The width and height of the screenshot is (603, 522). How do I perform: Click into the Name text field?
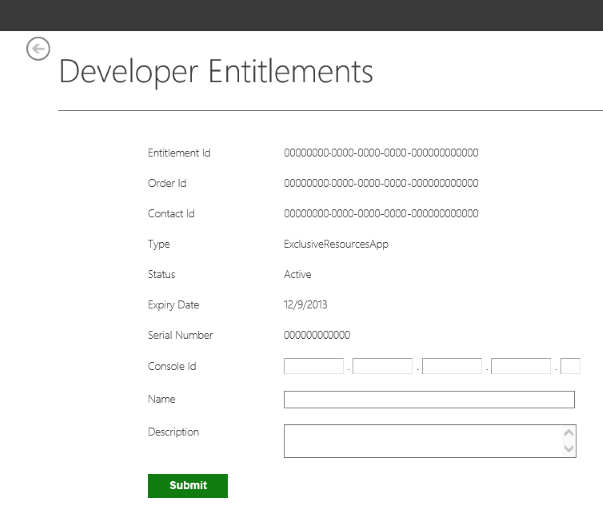pos(429,399)
